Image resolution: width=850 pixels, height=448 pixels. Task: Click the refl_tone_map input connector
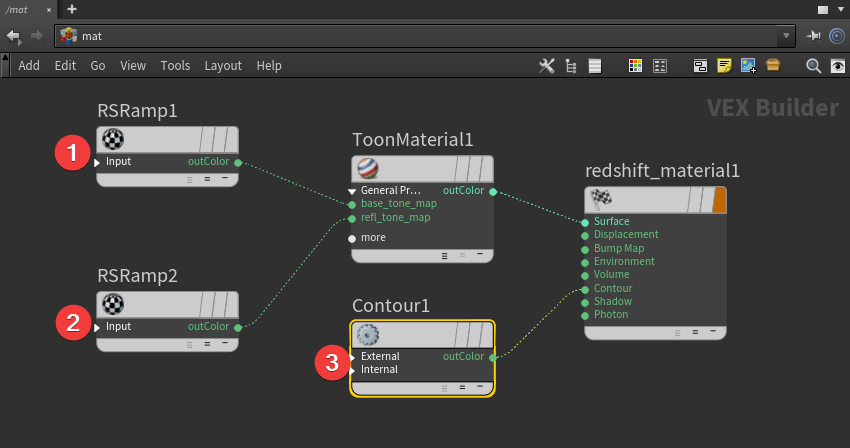352,219
